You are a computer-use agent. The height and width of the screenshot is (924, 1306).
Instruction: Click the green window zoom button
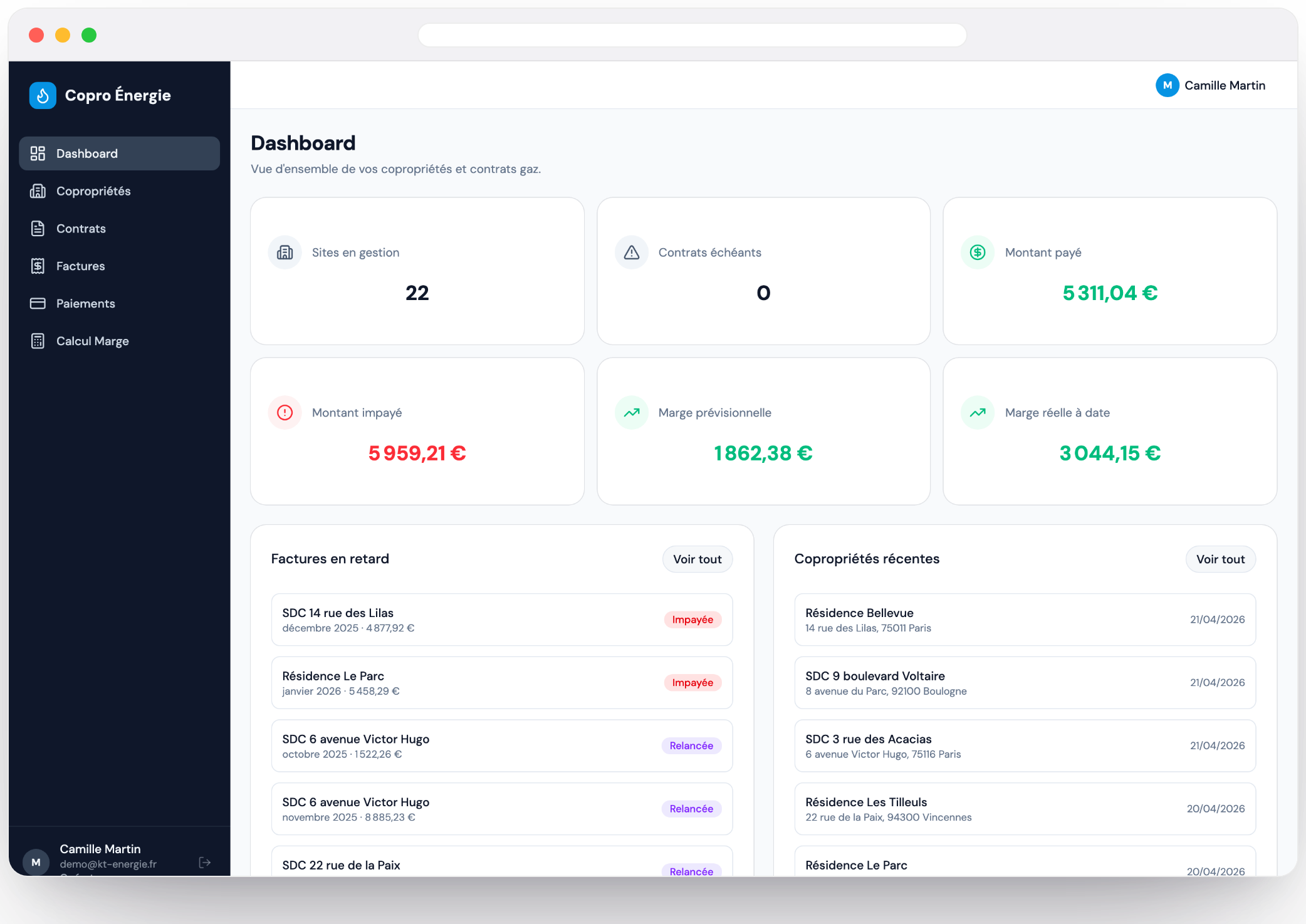pyautogui.click(x=89, y=35)
